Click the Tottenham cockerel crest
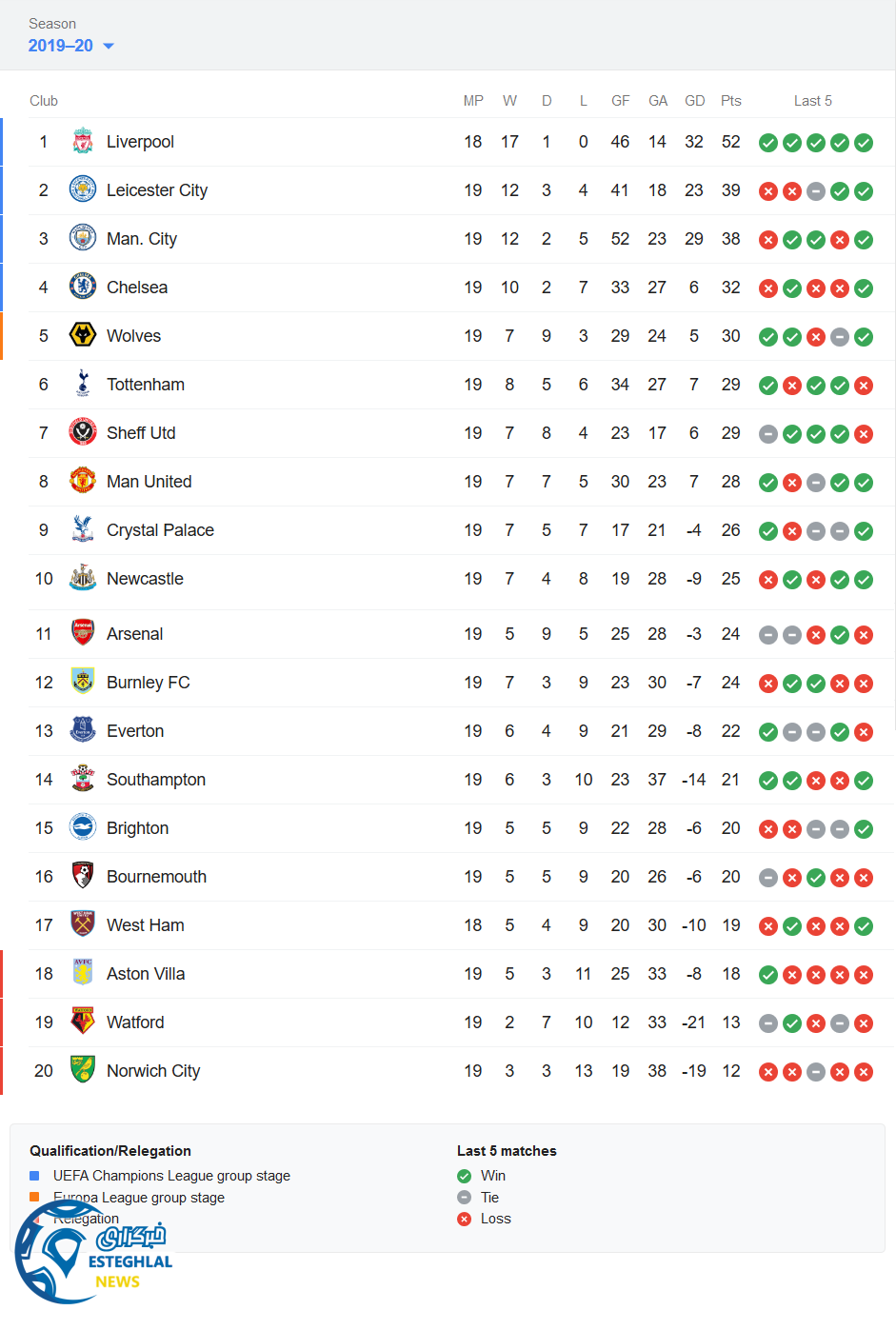 pos(83,385)
